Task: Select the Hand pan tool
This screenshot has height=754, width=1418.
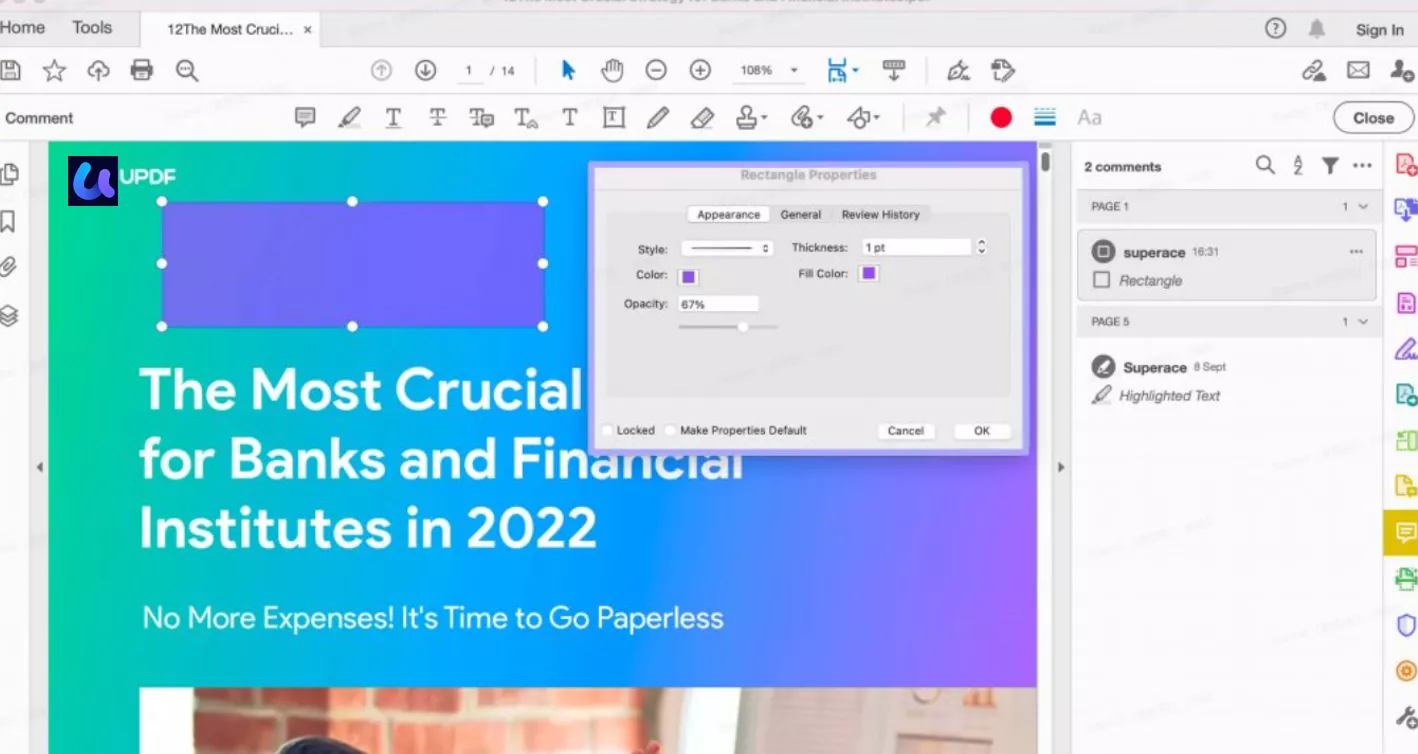Action: pos(611,70)
